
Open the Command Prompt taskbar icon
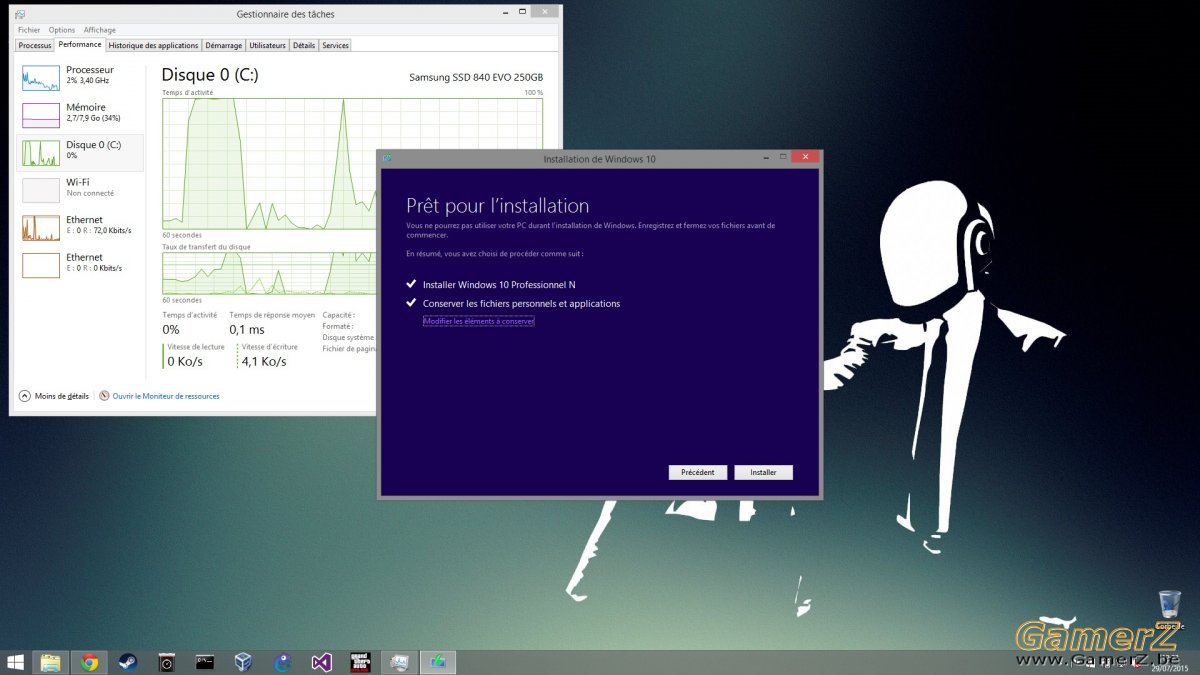point(205,662)
